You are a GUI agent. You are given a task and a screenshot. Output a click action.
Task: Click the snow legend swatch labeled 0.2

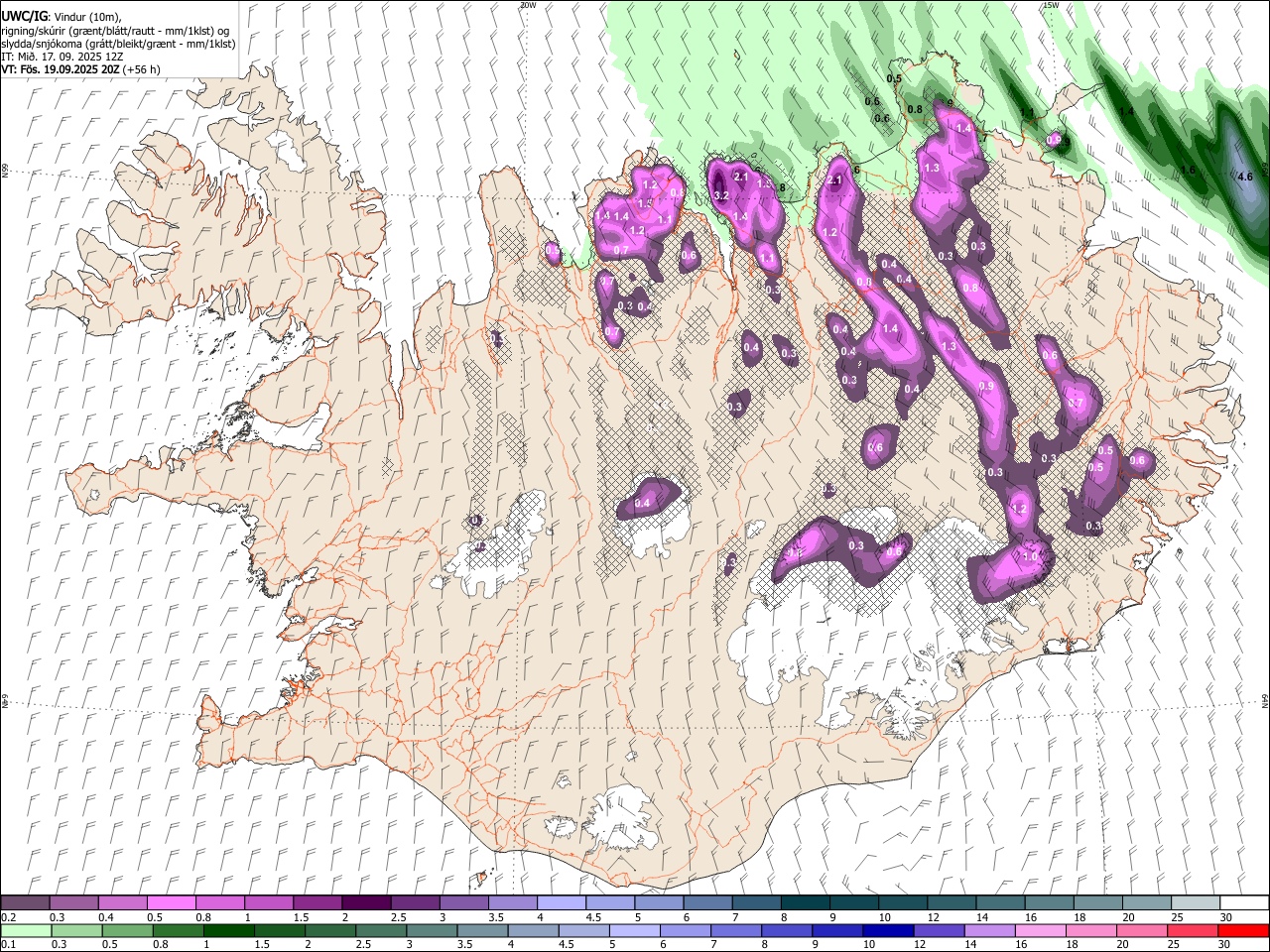pos(25,903)
